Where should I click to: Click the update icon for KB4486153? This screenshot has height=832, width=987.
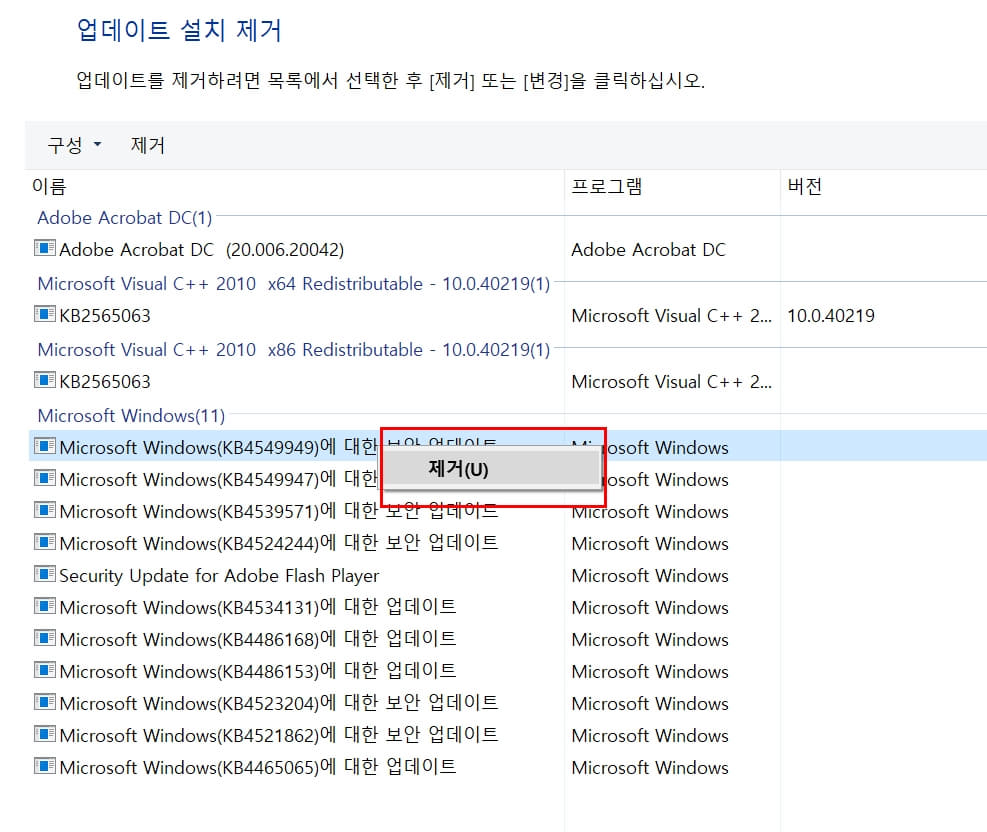pos(45,672)
